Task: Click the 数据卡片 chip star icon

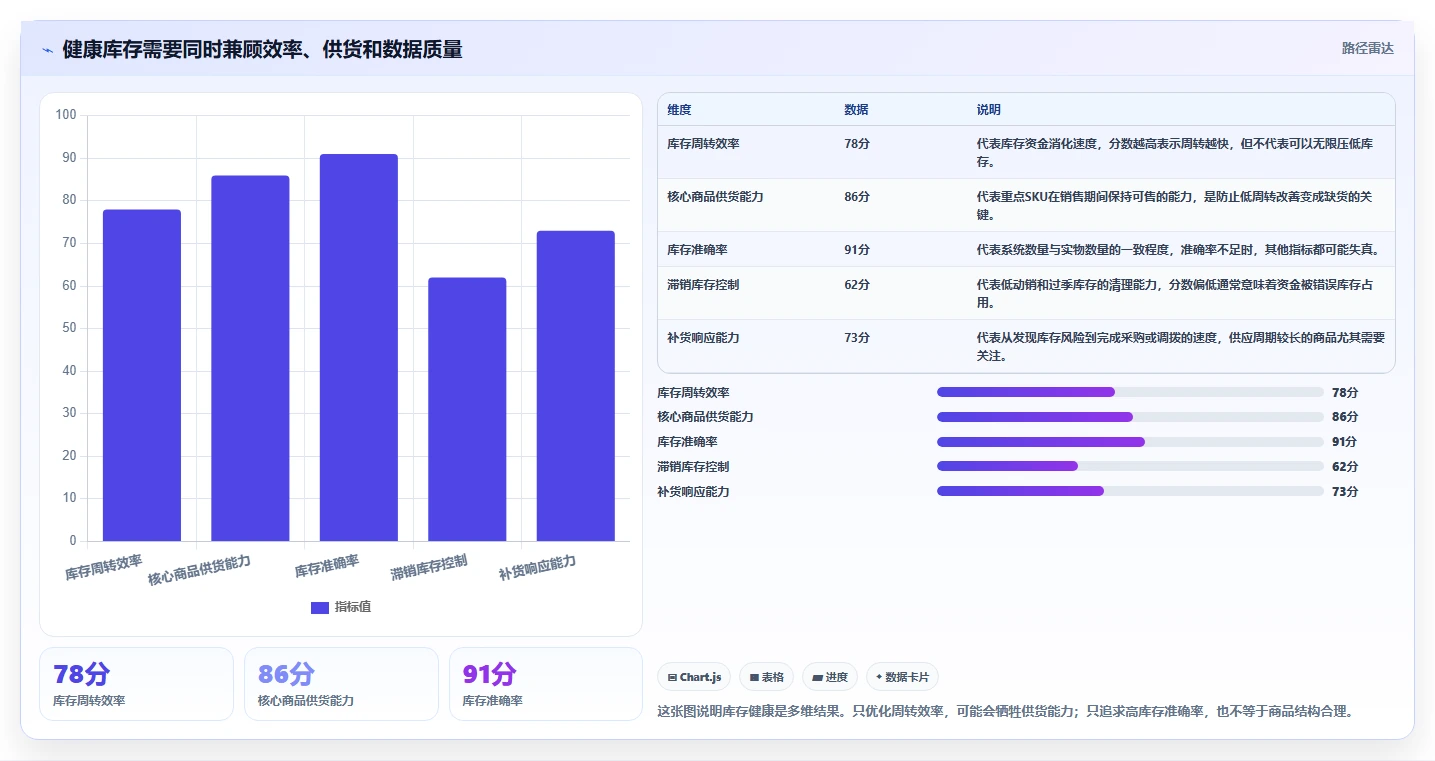Action: [x=879, y=677]
